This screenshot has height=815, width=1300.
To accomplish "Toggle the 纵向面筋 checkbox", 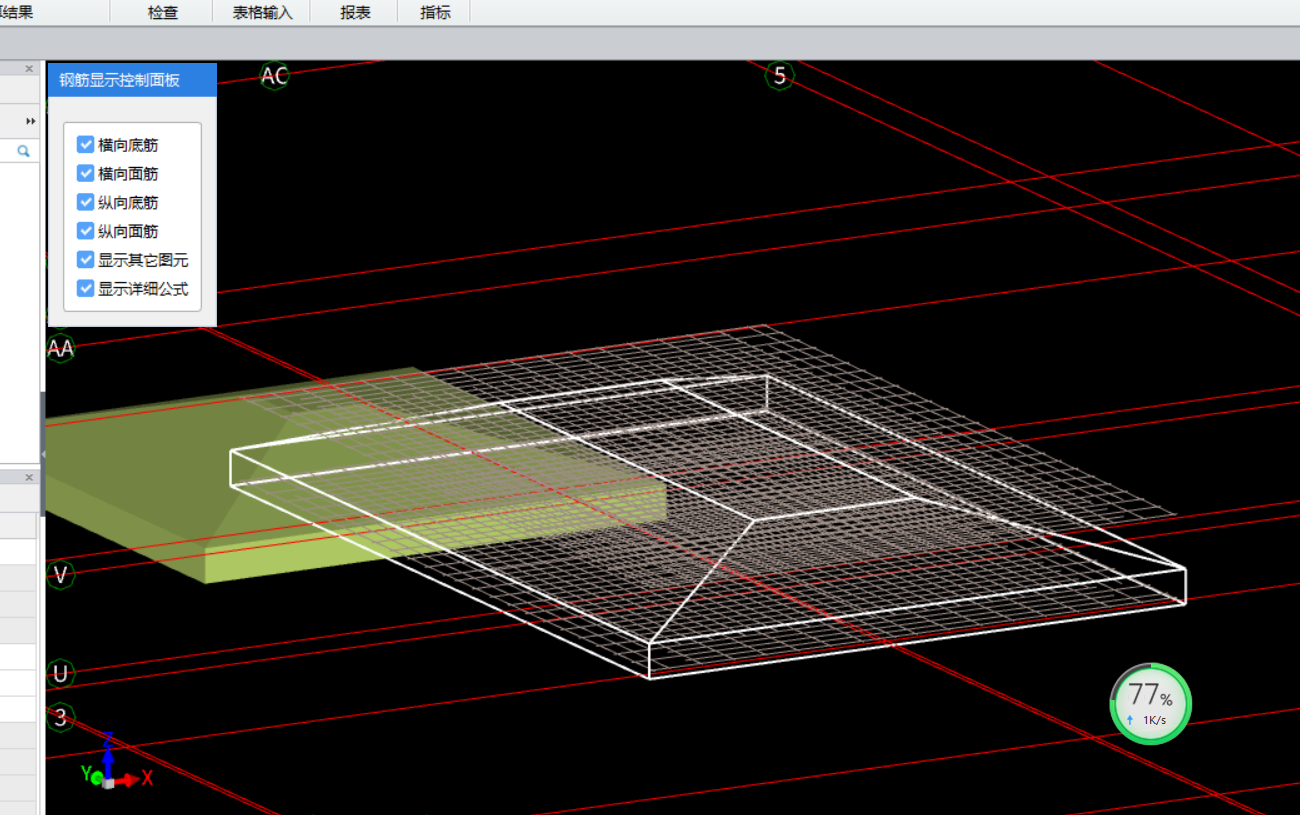I will pos(86,231).
